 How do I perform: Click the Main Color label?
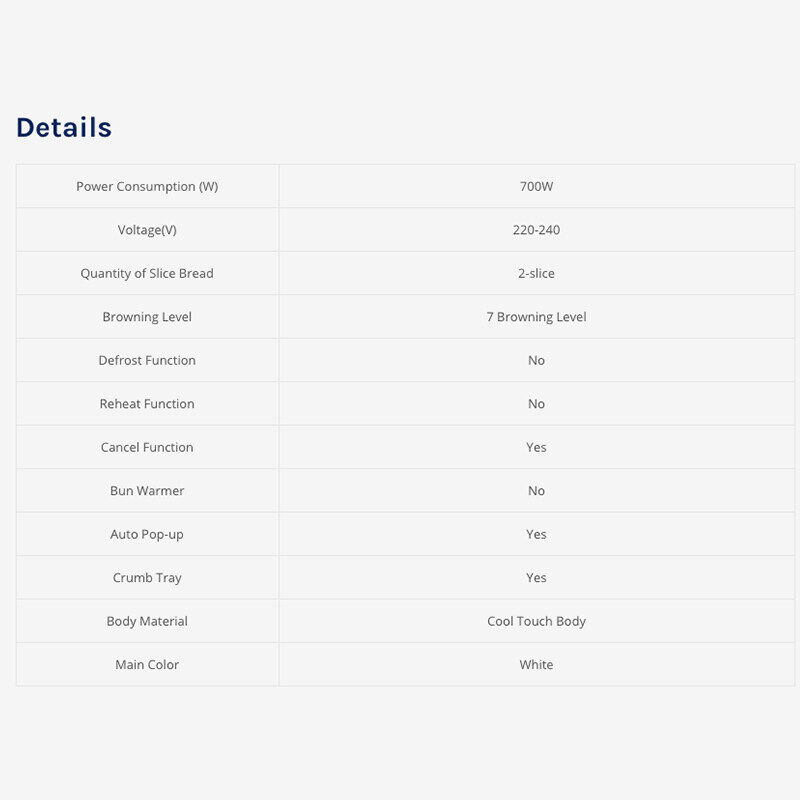click(147, 665)
